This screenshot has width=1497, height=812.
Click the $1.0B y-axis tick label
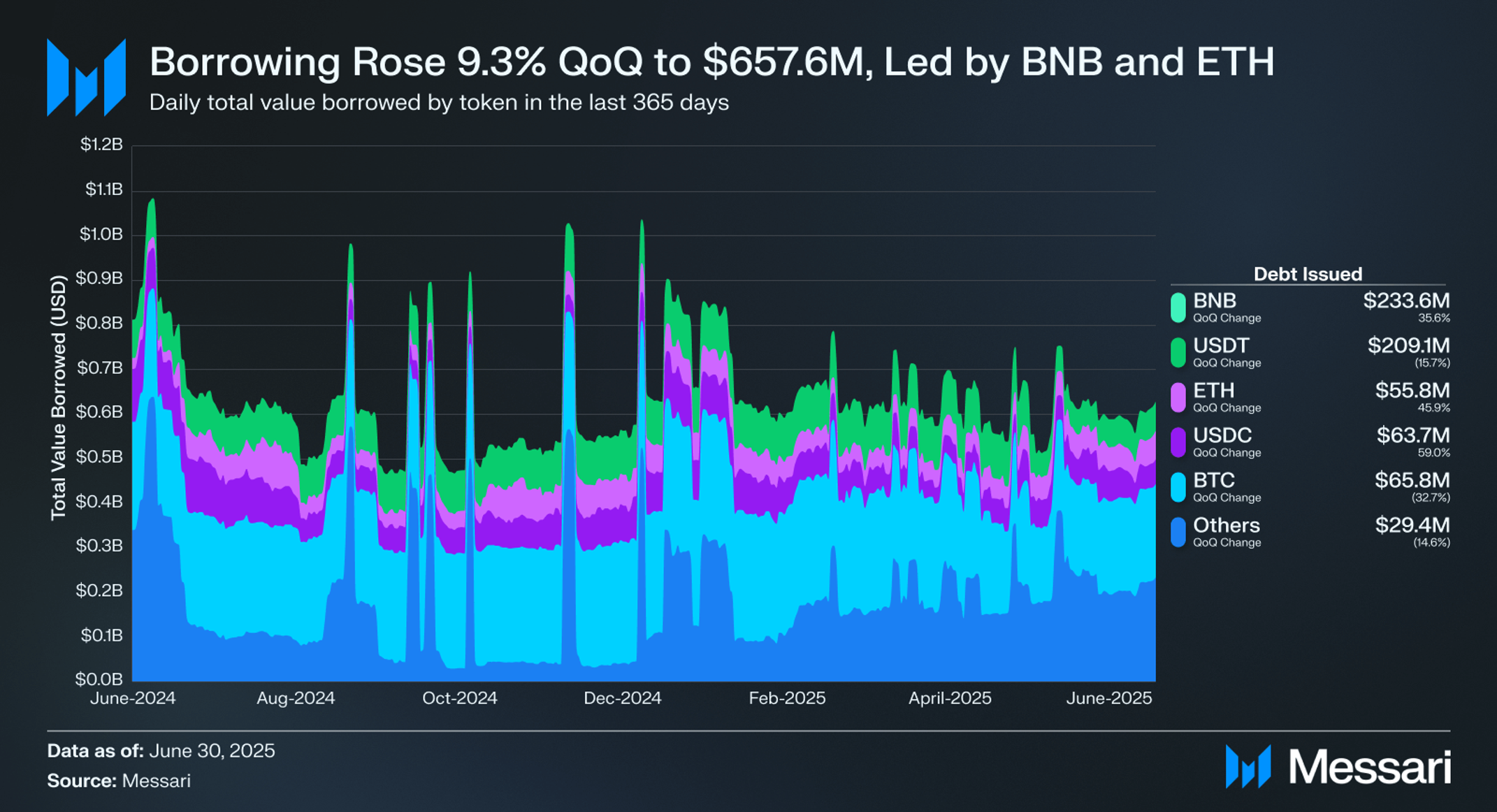click(x=101, y=234)
